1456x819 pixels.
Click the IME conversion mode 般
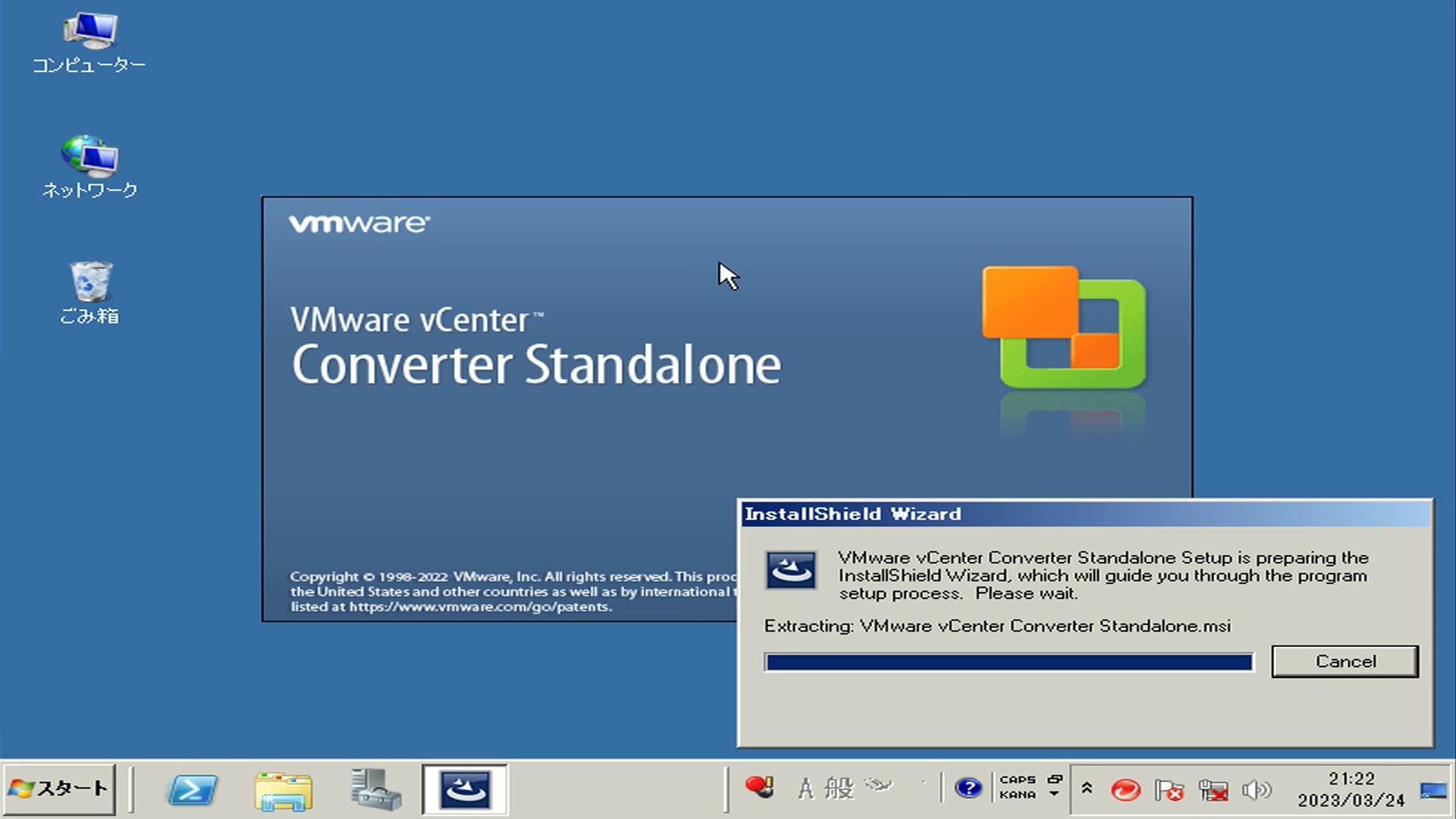tap(839, 788)
